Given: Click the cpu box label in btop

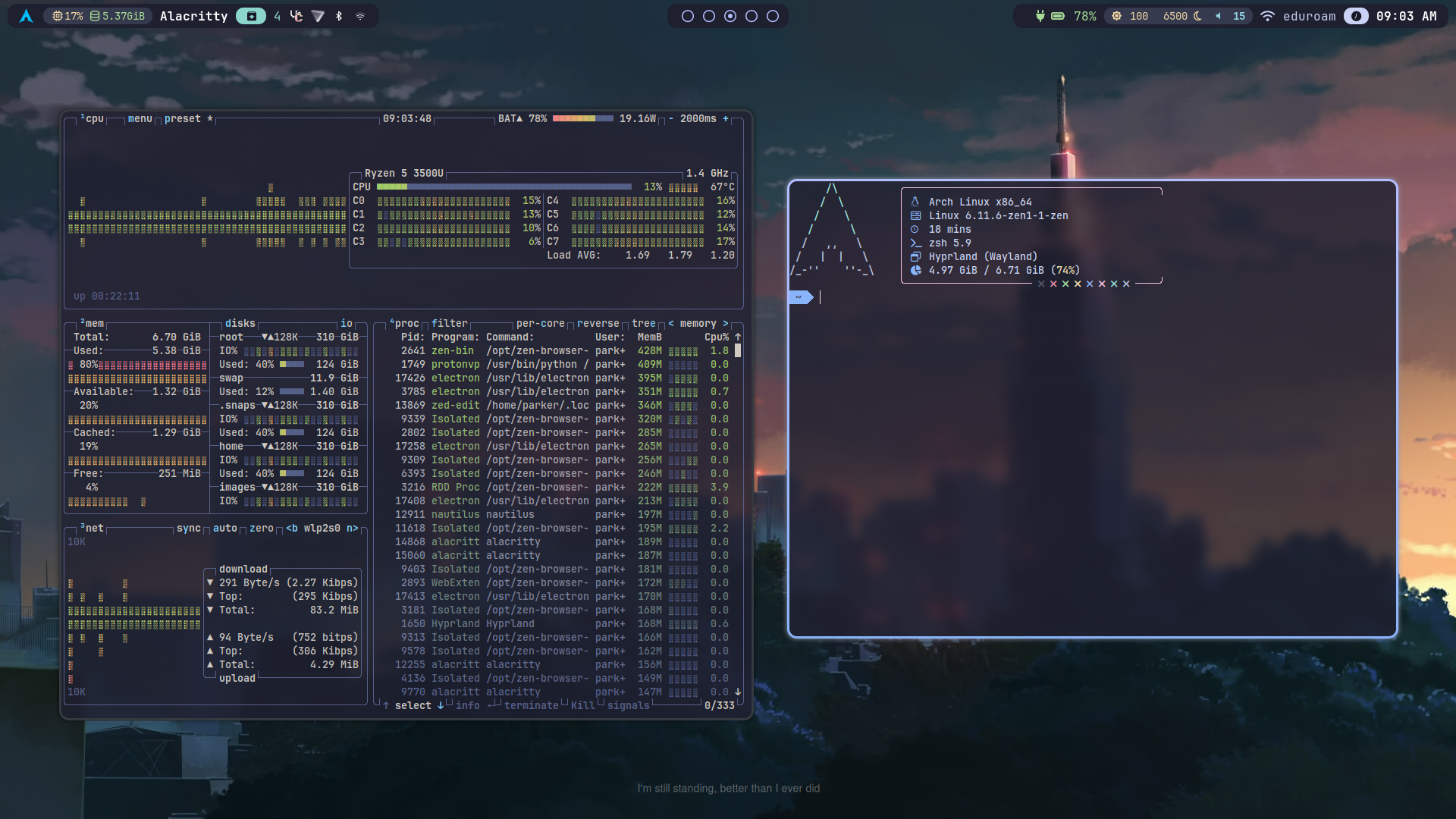Looking at the screenshot, I should 92,118.
